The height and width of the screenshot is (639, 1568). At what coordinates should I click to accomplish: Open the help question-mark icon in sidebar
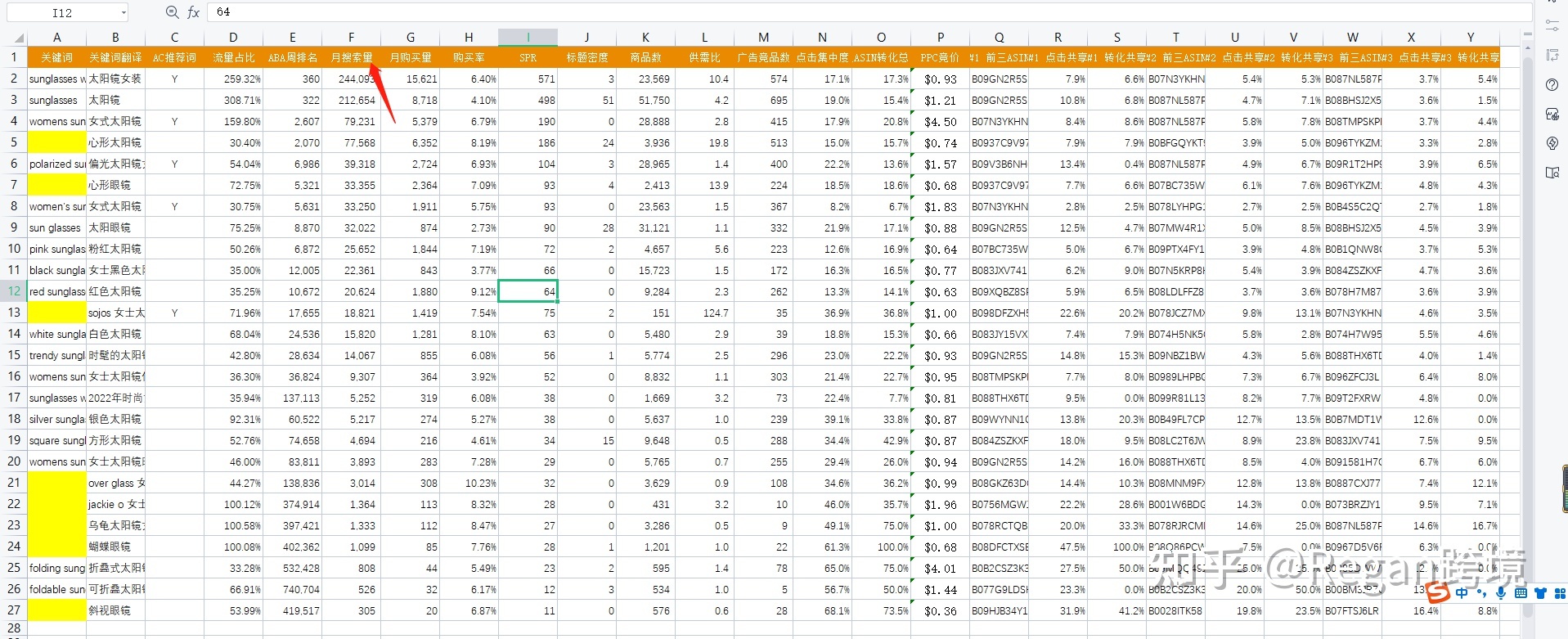1552,85
